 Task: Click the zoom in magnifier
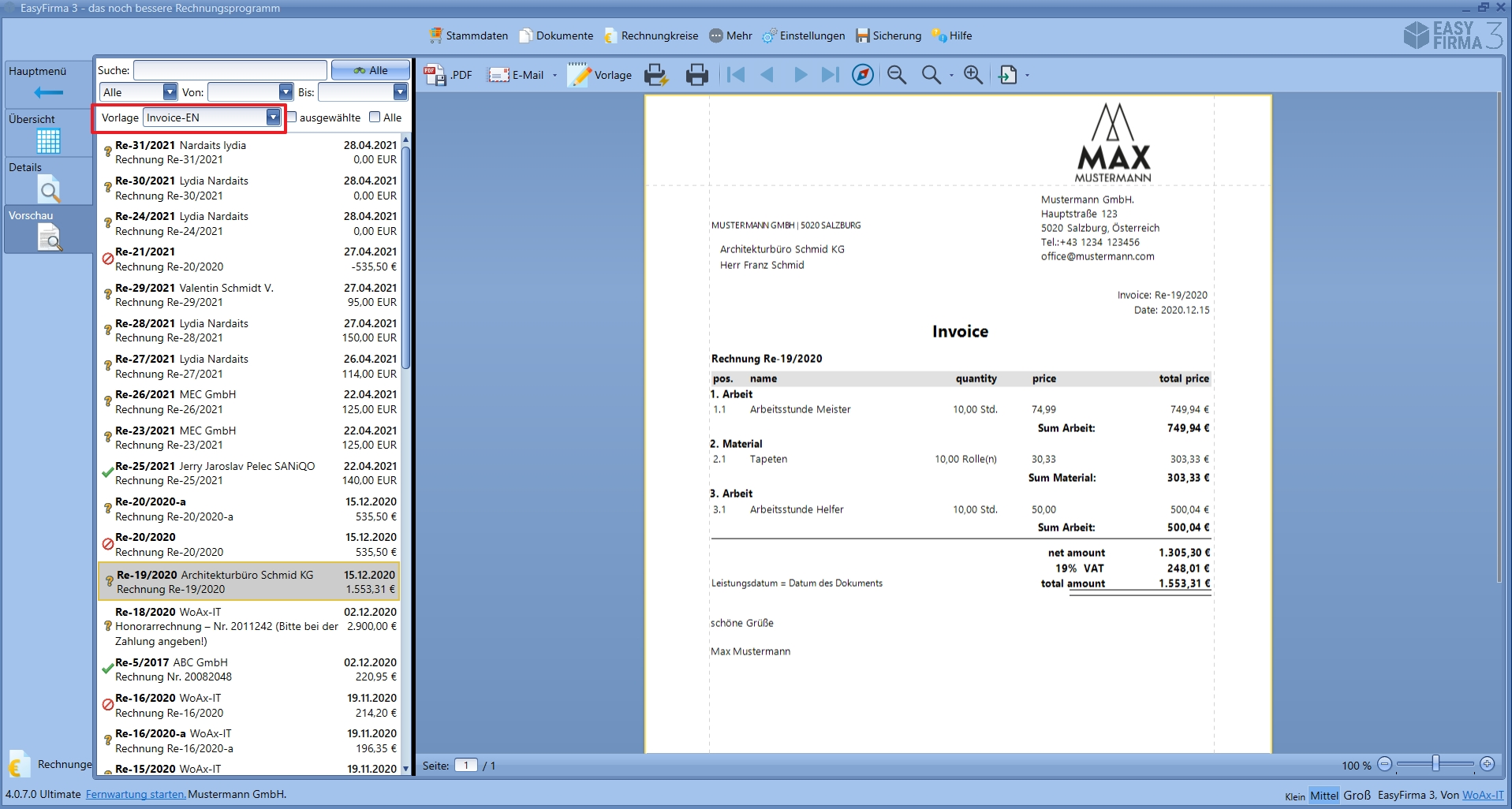pyautogui.click(x=973, y=75)
